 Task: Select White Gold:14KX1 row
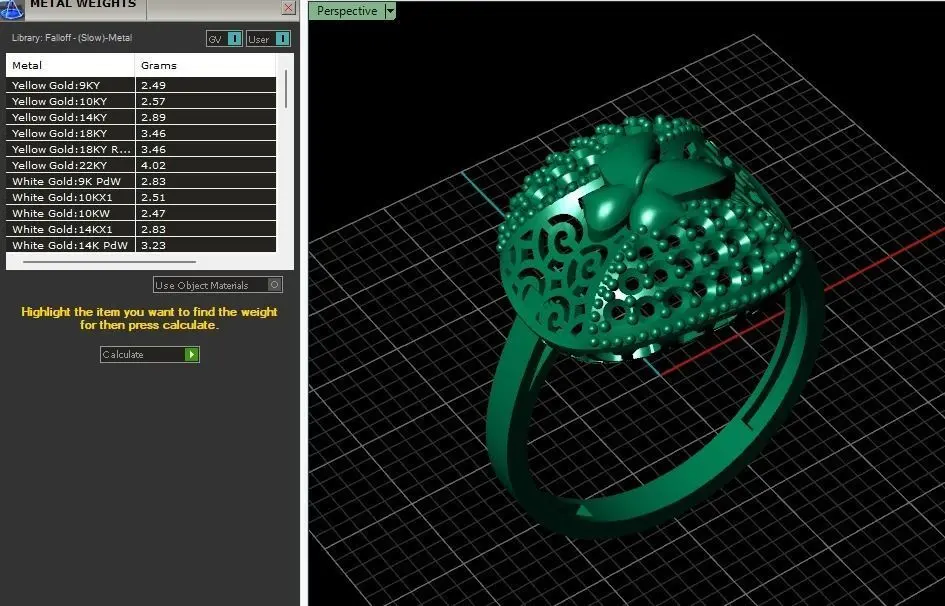[141, 229]
